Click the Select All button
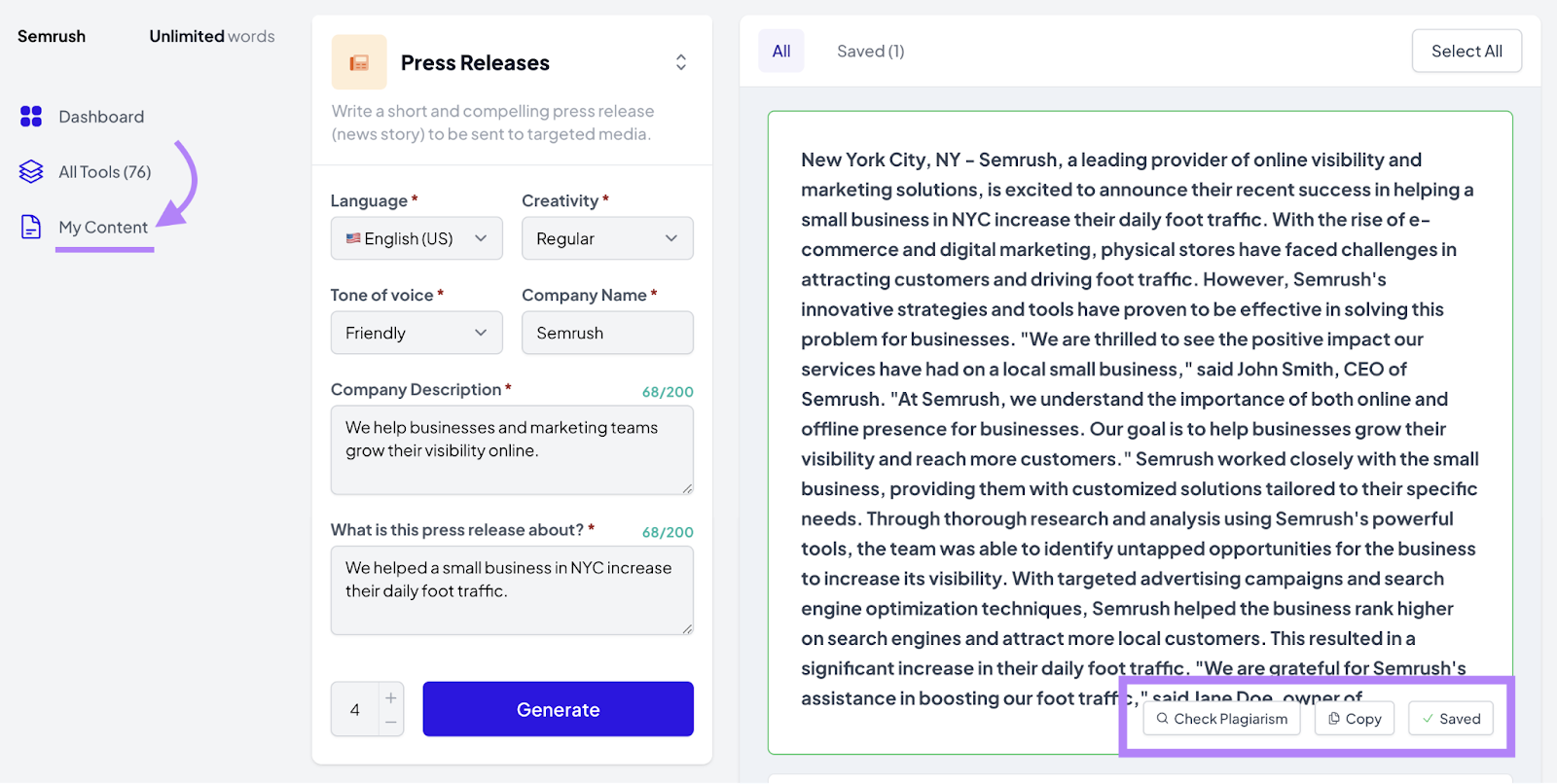The width and height of the screenshot is (1557, 784). point(1466,52)
